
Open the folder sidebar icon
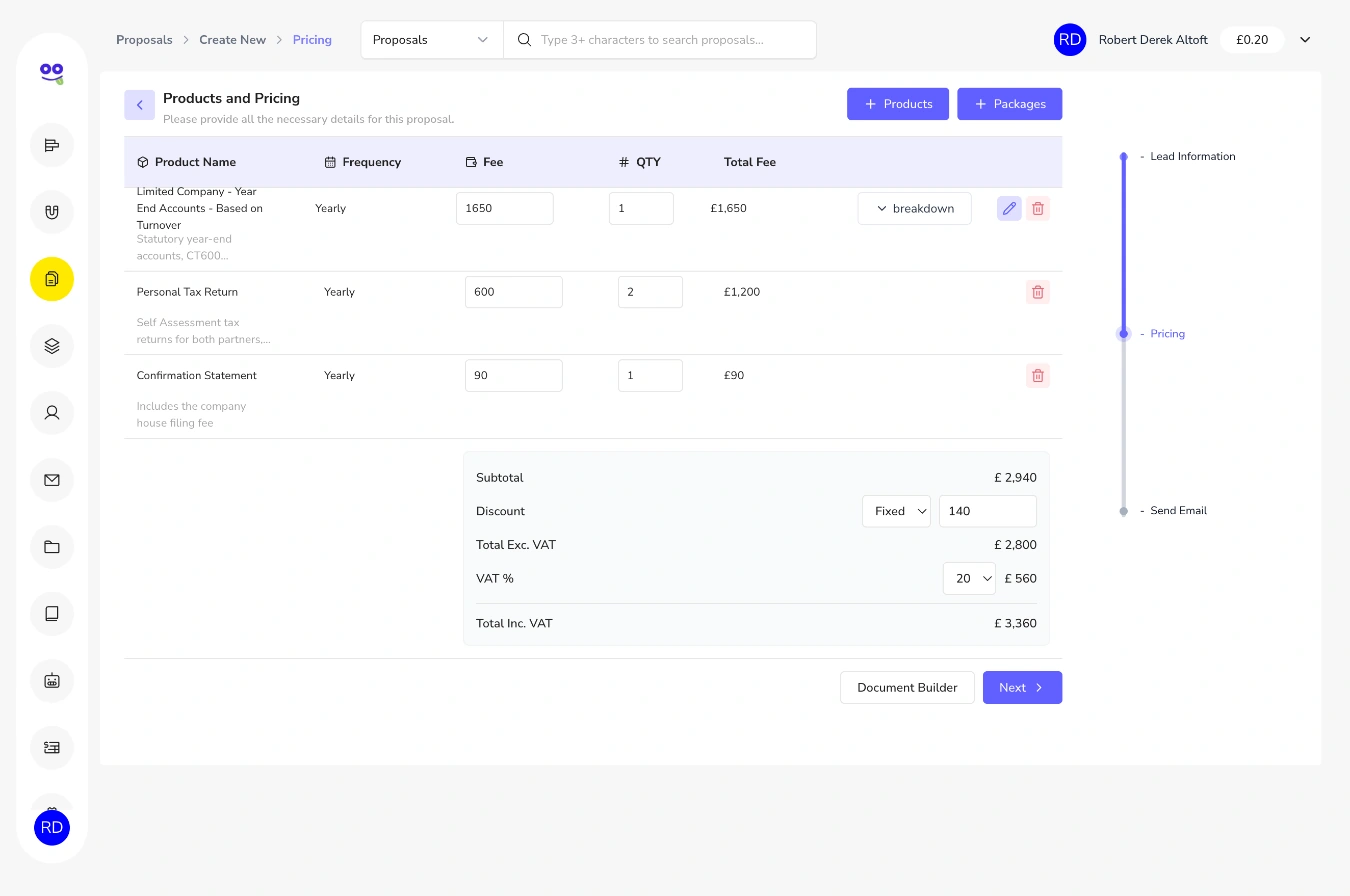tap(52, 547)
